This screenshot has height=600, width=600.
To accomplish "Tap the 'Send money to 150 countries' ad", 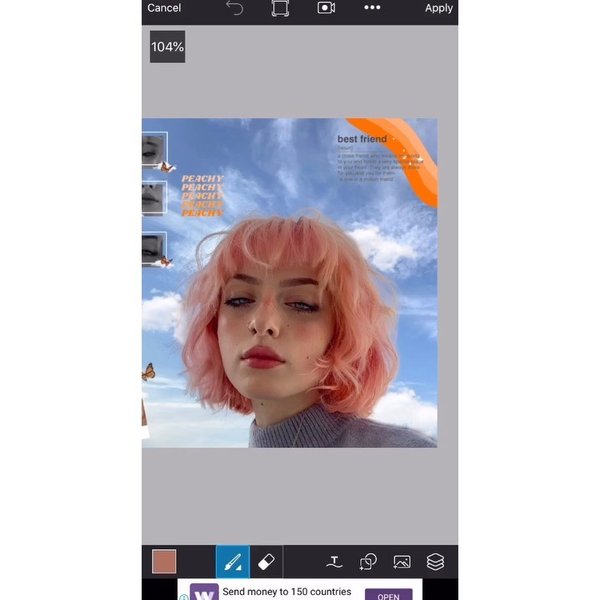I will 287,592.
